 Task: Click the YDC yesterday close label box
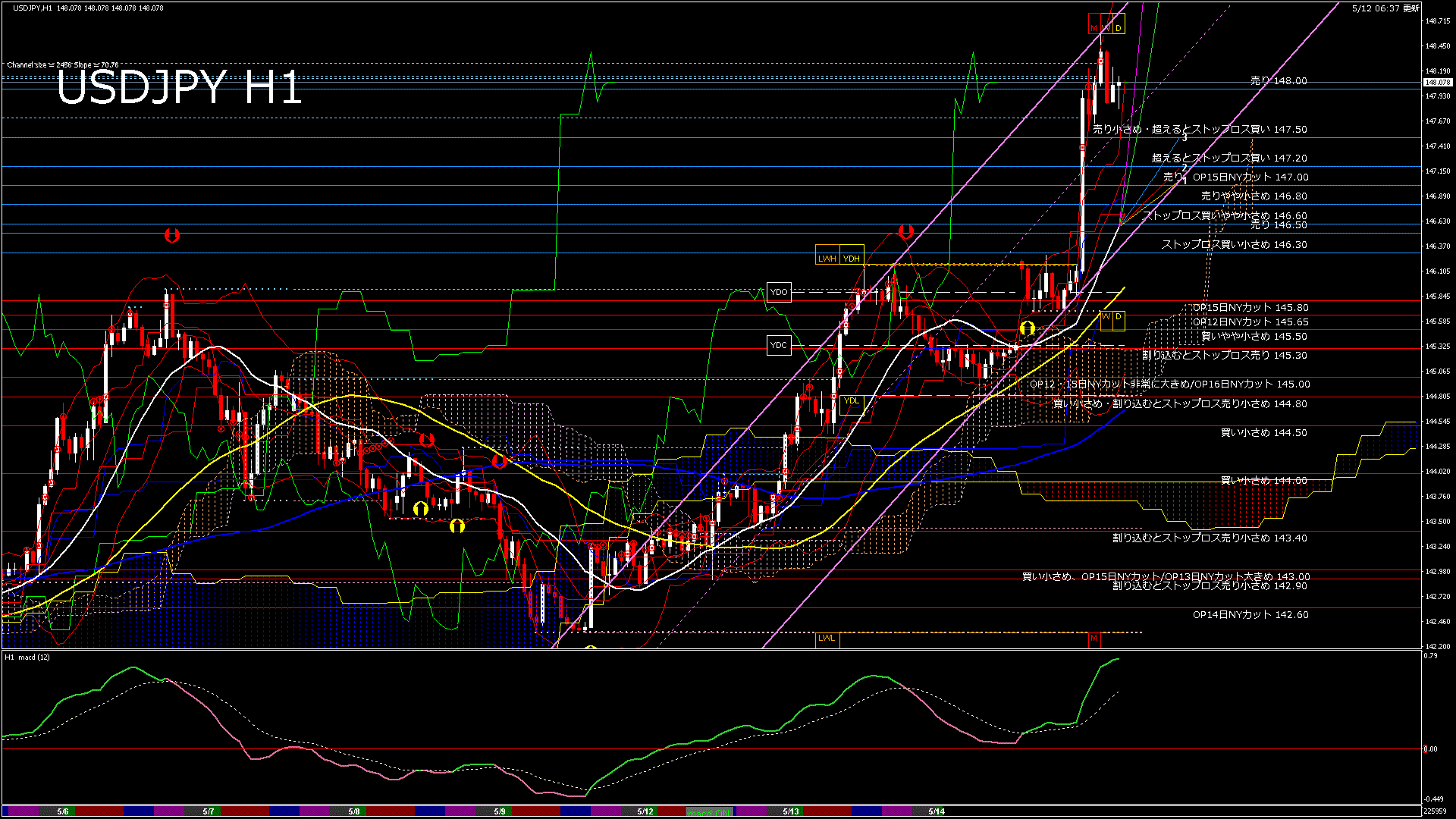click(x=779, y=345)
